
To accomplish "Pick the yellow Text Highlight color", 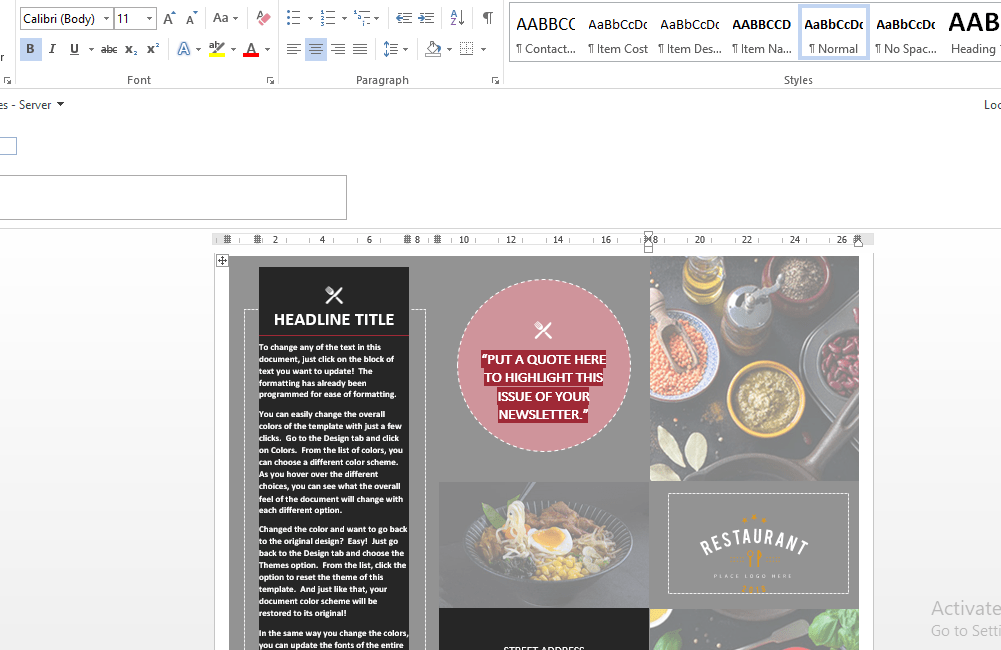I will (216, 48).
